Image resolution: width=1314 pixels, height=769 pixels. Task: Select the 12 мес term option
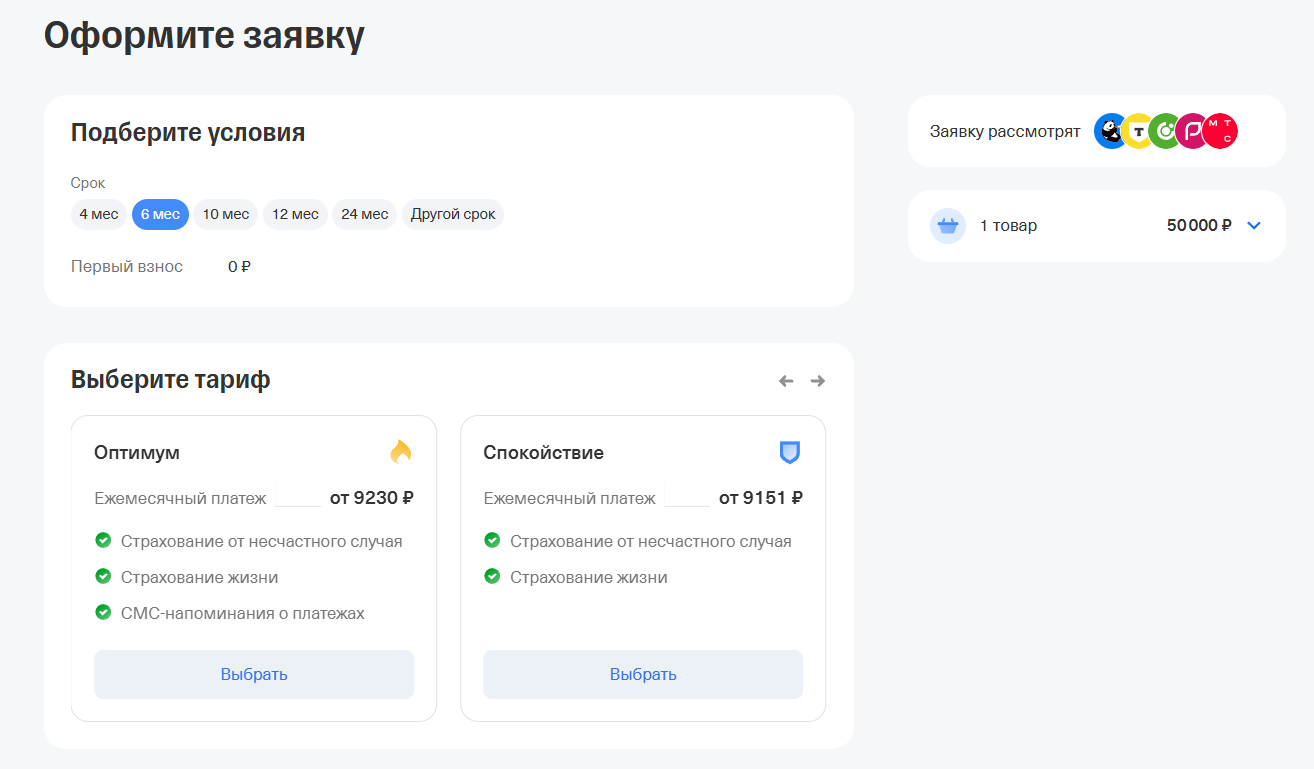pyautogui.click(x=295, y=215)
